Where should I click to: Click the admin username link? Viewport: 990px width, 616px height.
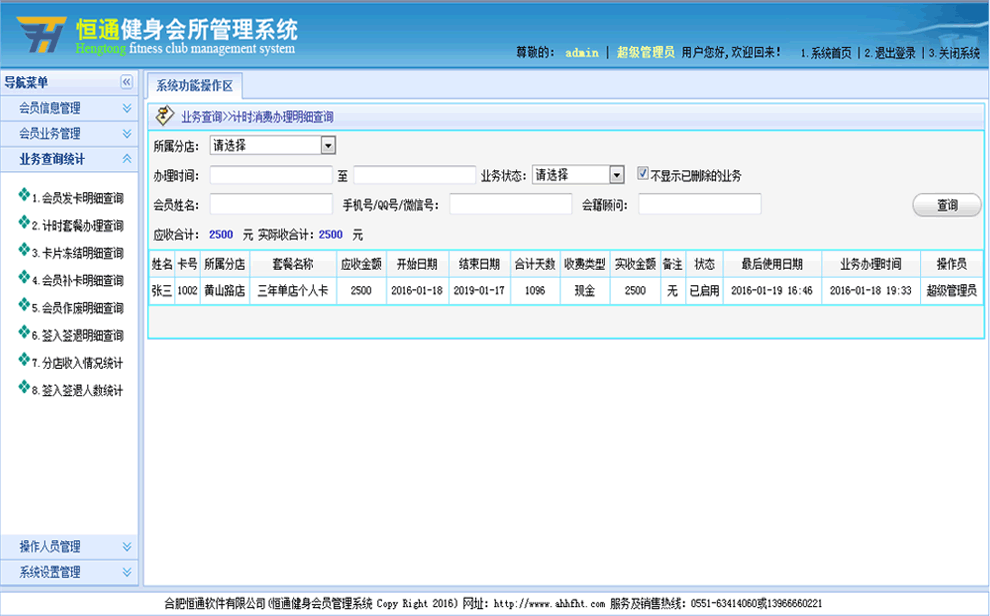click(x=581, y=53)
